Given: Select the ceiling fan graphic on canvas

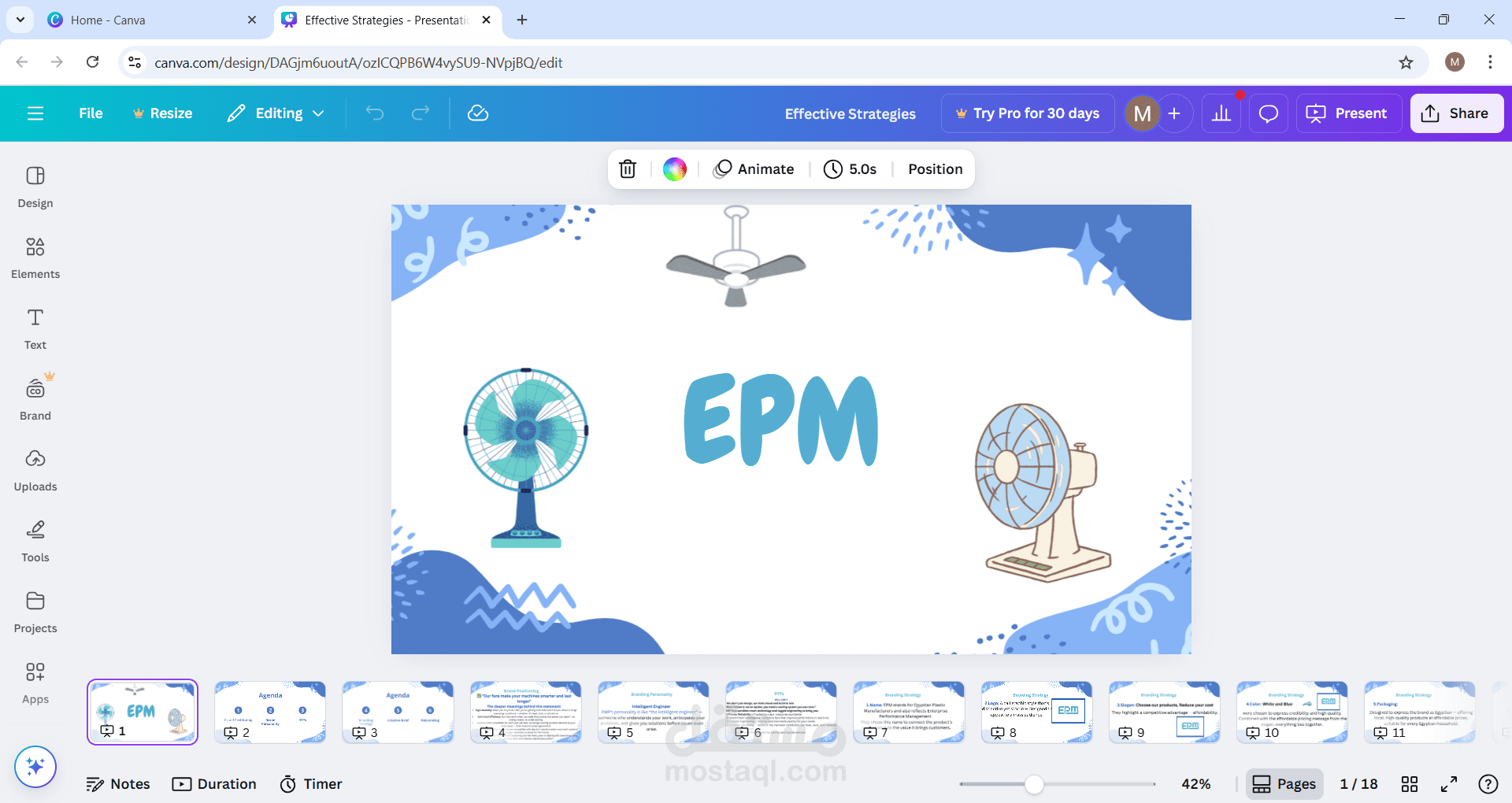Looking at the screenshot, I should [x=736, y=257].
